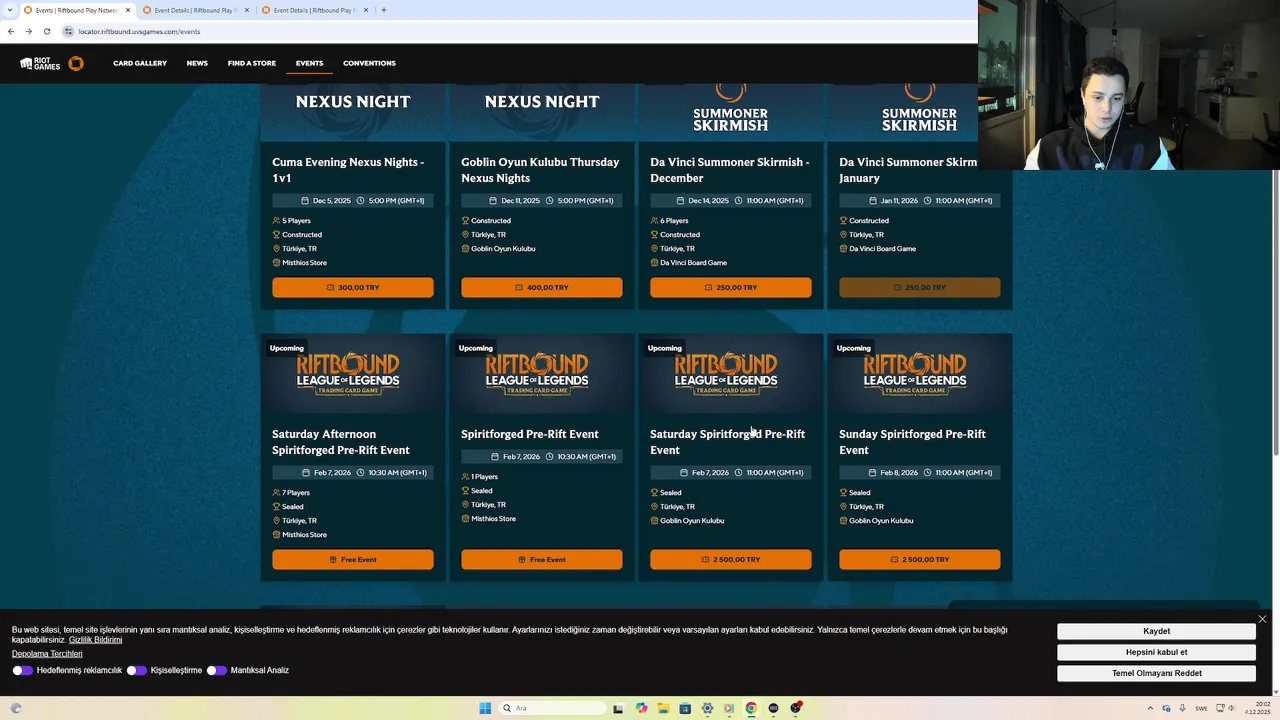Viewport: 1280px width, 720px height.
Task: Open the tab search dropdown arrow
Action: tap(10, 10)
